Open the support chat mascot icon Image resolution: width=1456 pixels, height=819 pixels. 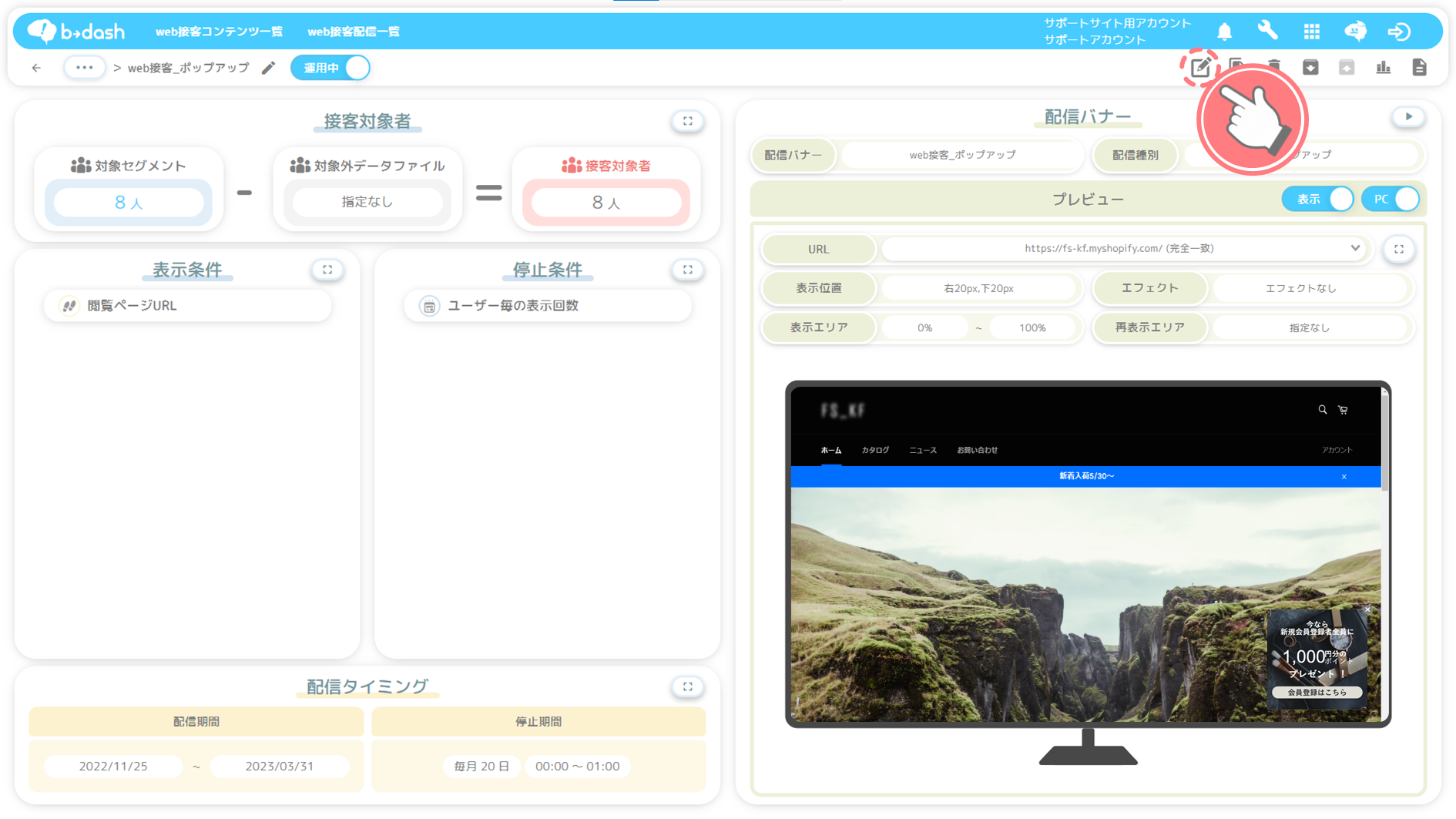point(1355,31)
